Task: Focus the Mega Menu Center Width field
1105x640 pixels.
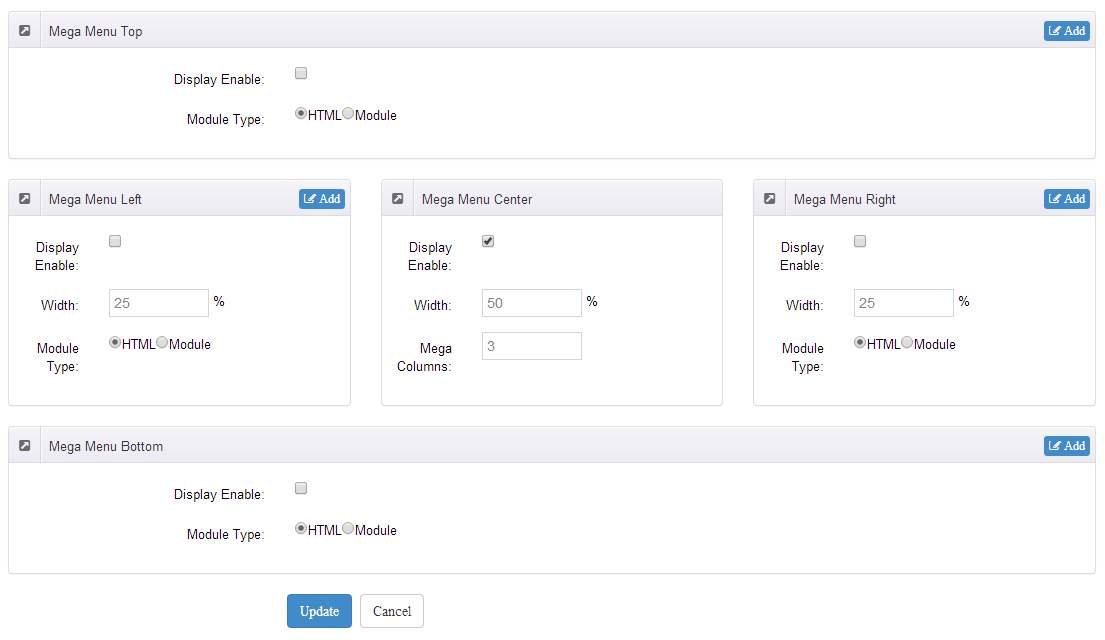Action: click(x=531, y=303)
